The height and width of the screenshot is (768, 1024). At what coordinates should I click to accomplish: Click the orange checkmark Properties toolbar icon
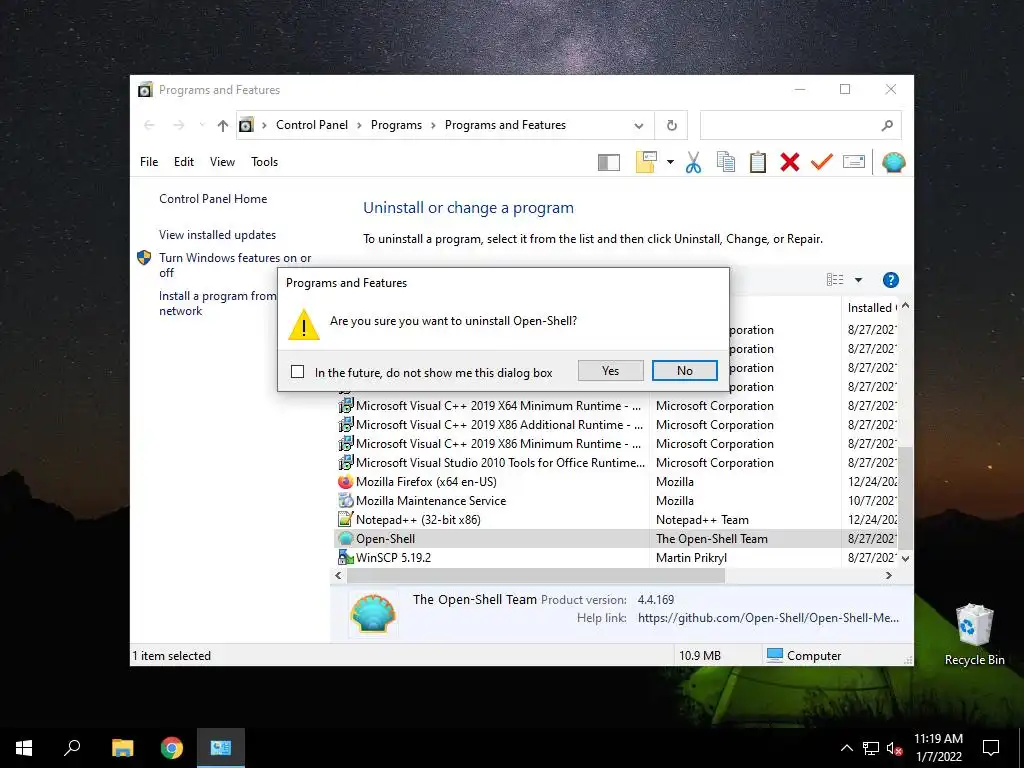(822, 161)
